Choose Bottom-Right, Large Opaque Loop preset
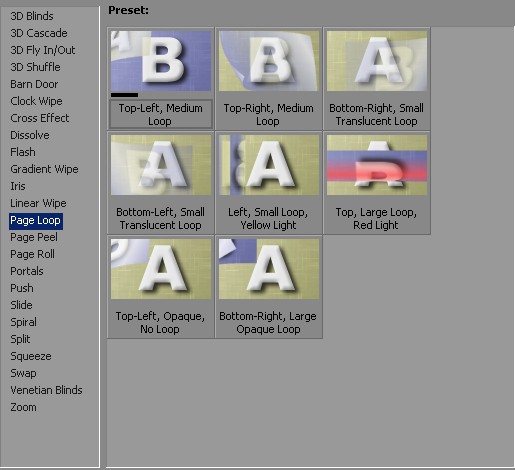This screenshot has width=515, height=470. click(x=269, y=287)
